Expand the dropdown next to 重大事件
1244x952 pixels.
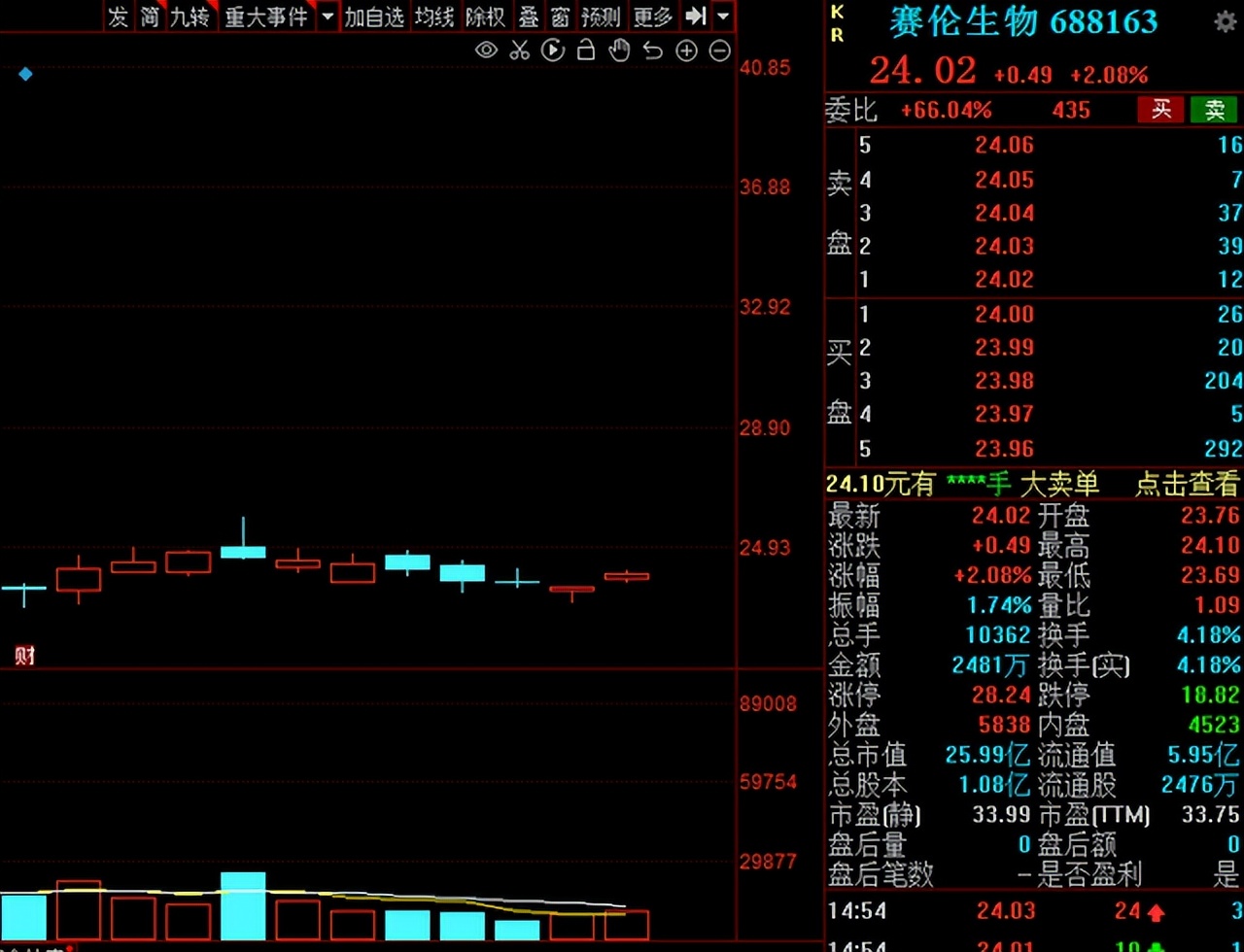pyautogui.click(x=328, y=17)
